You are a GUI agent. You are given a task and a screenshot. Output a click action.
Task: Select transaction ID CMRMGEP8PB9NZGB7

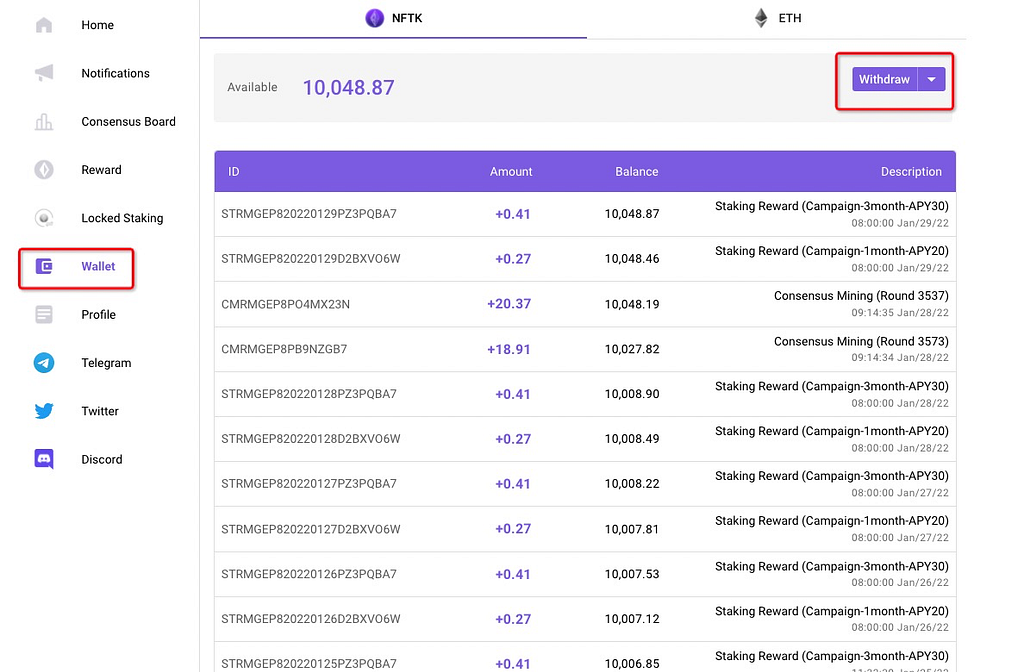click(x=284, y=349)
